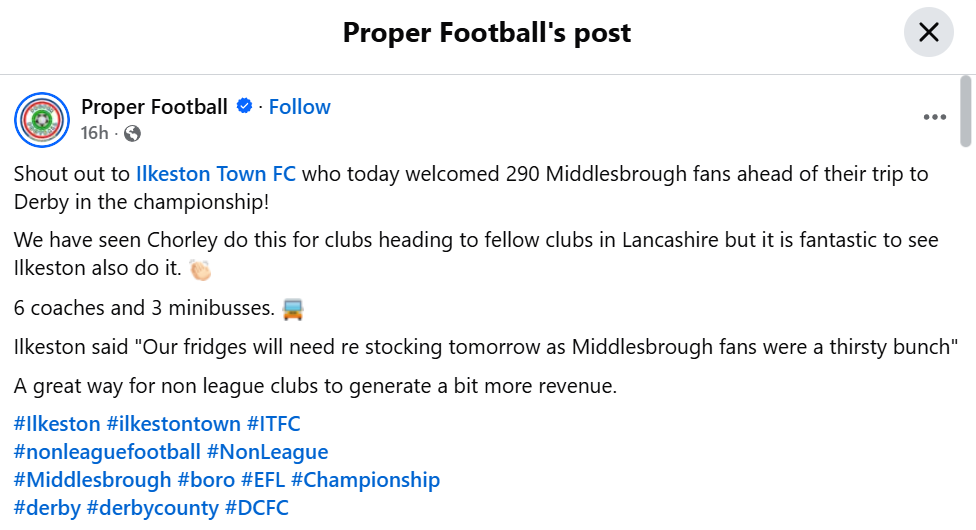Viewport: 976px width, 530px height.
Task: Click the Proper Football profile picture
Action: 41,119
